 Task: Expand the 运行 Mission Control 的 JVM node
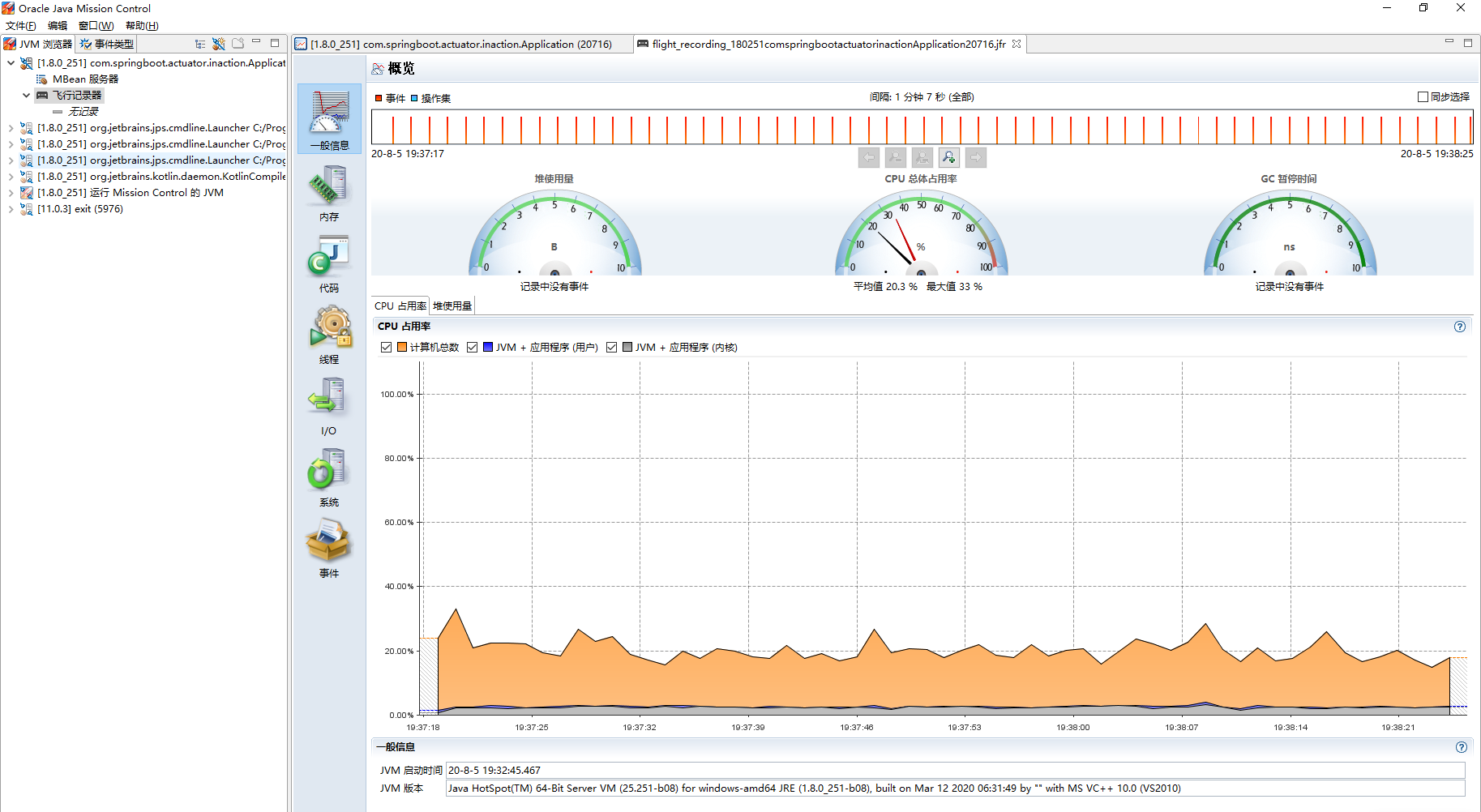(11, 192)
